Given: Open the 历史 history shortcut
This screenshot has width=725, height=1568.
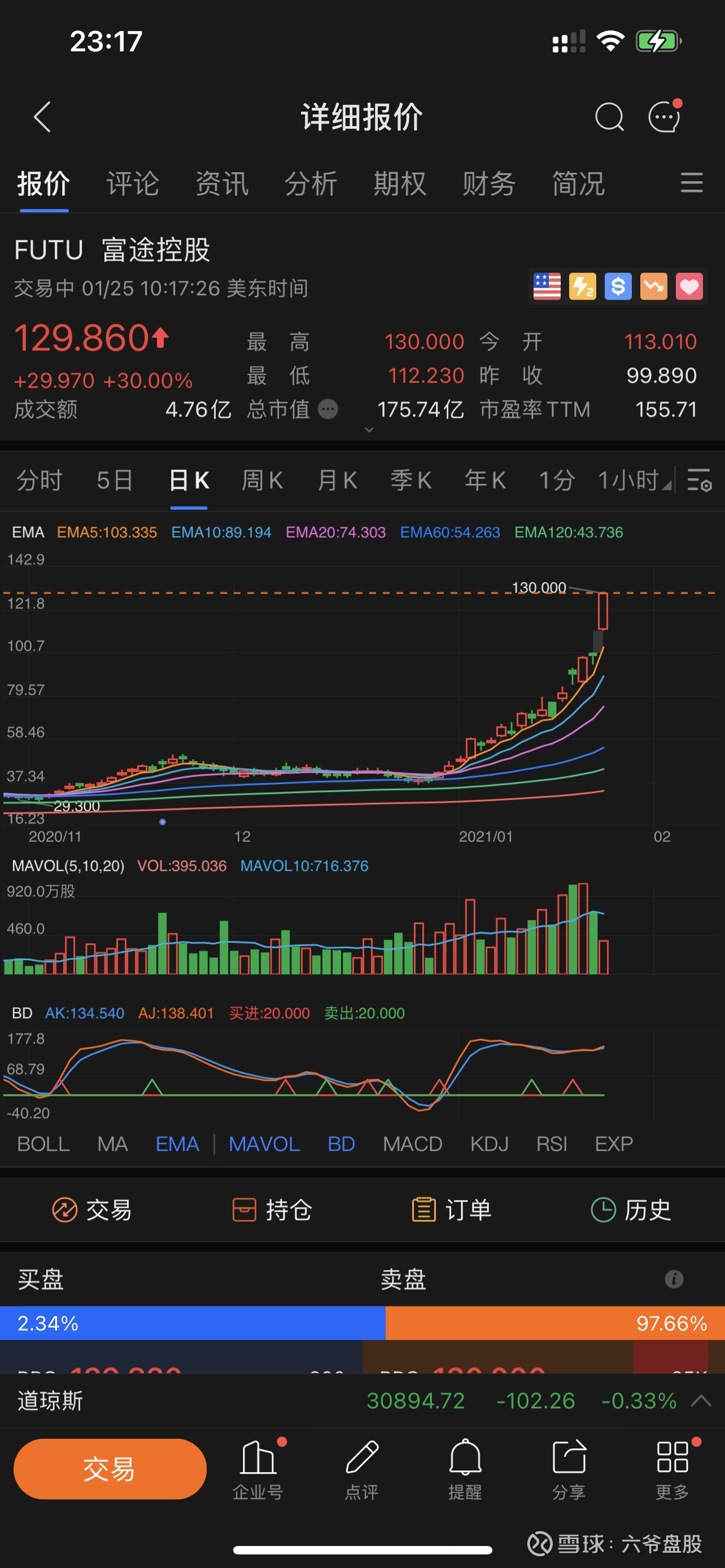Looking at the screenshot, I should click(631, 1210).
